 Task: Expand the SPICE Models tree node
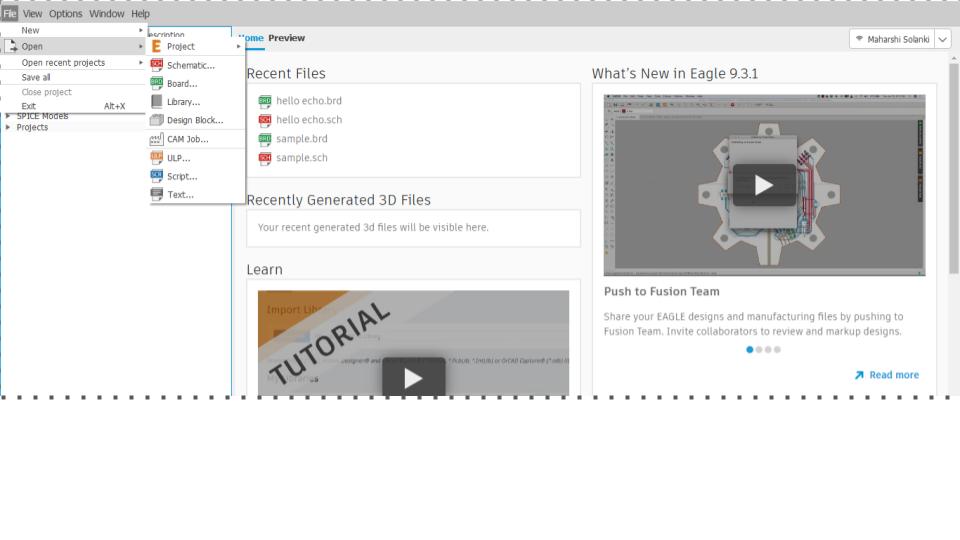(8, 116)
